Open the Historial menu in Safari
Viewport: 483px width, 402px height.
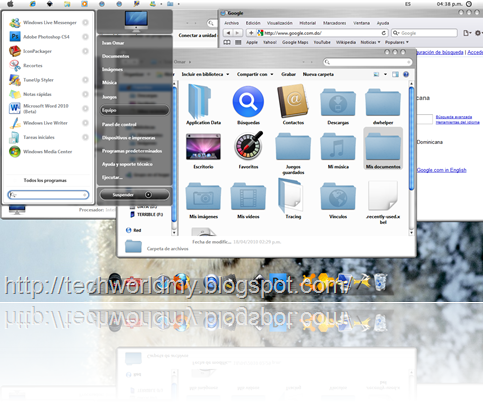click(307, 23)
